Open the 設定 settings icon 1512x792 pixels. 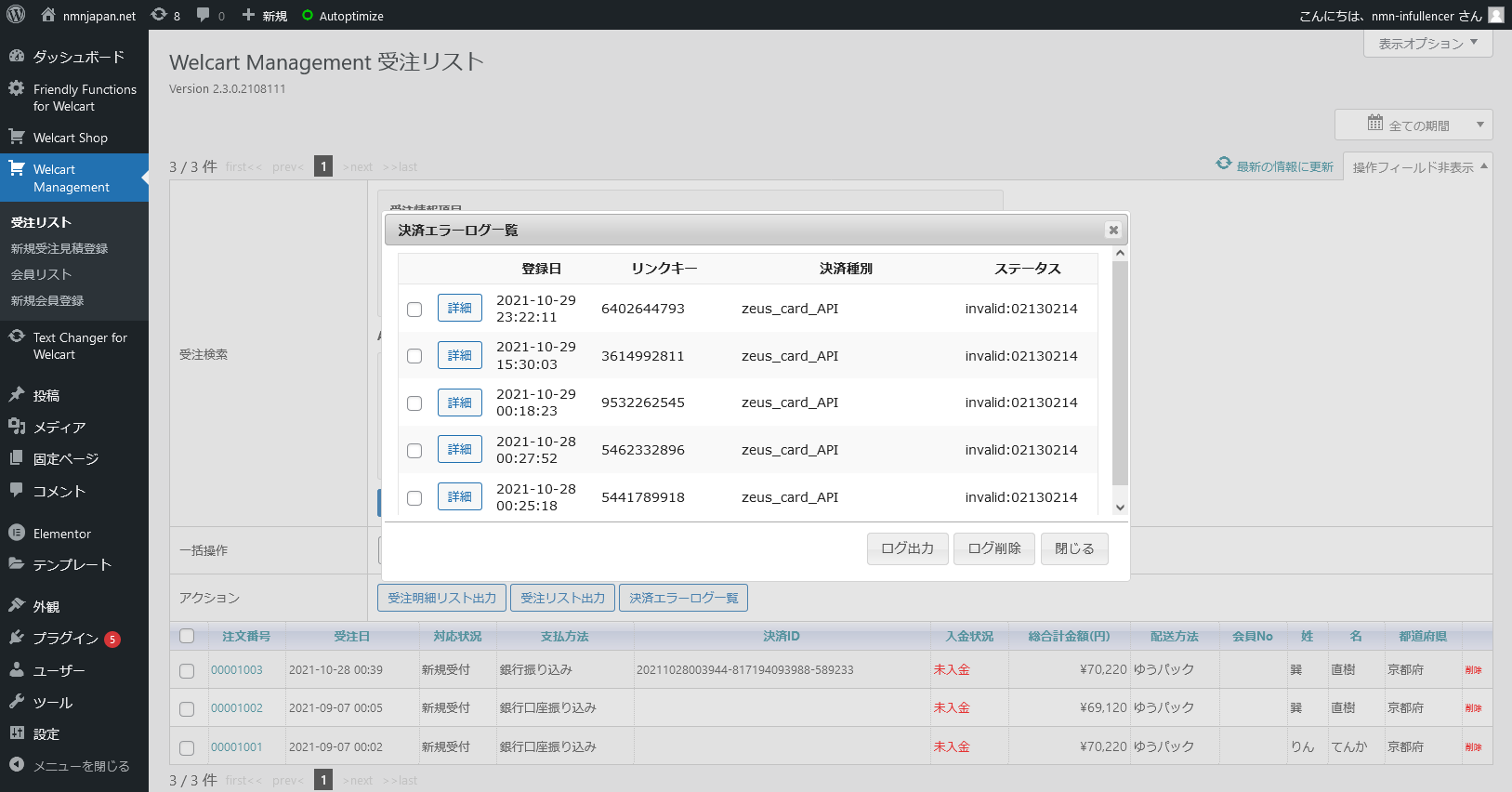[16, 733]
